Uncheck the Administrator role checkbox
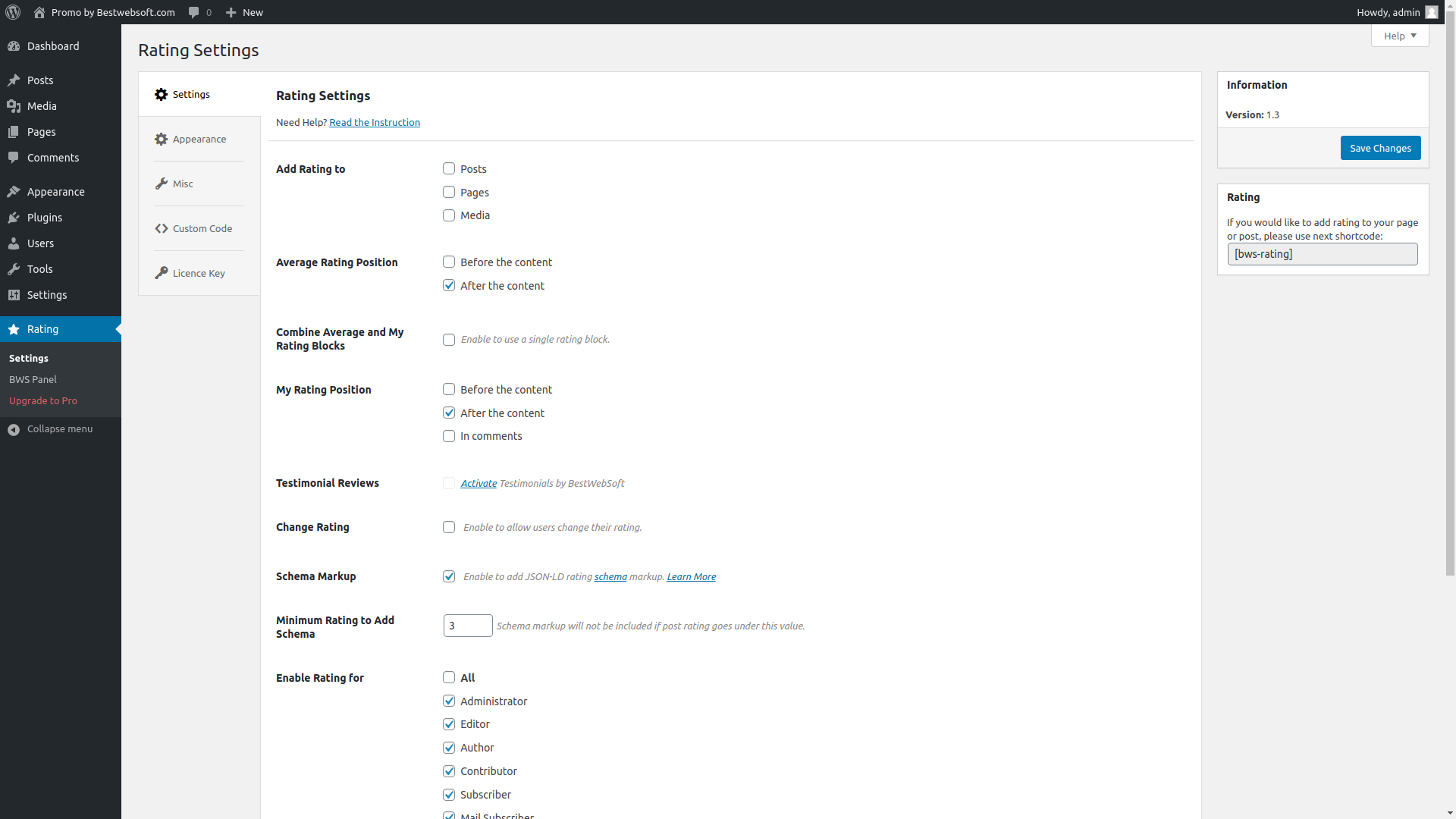This screenshot has height=819, width=1456. tap(449, 701)
